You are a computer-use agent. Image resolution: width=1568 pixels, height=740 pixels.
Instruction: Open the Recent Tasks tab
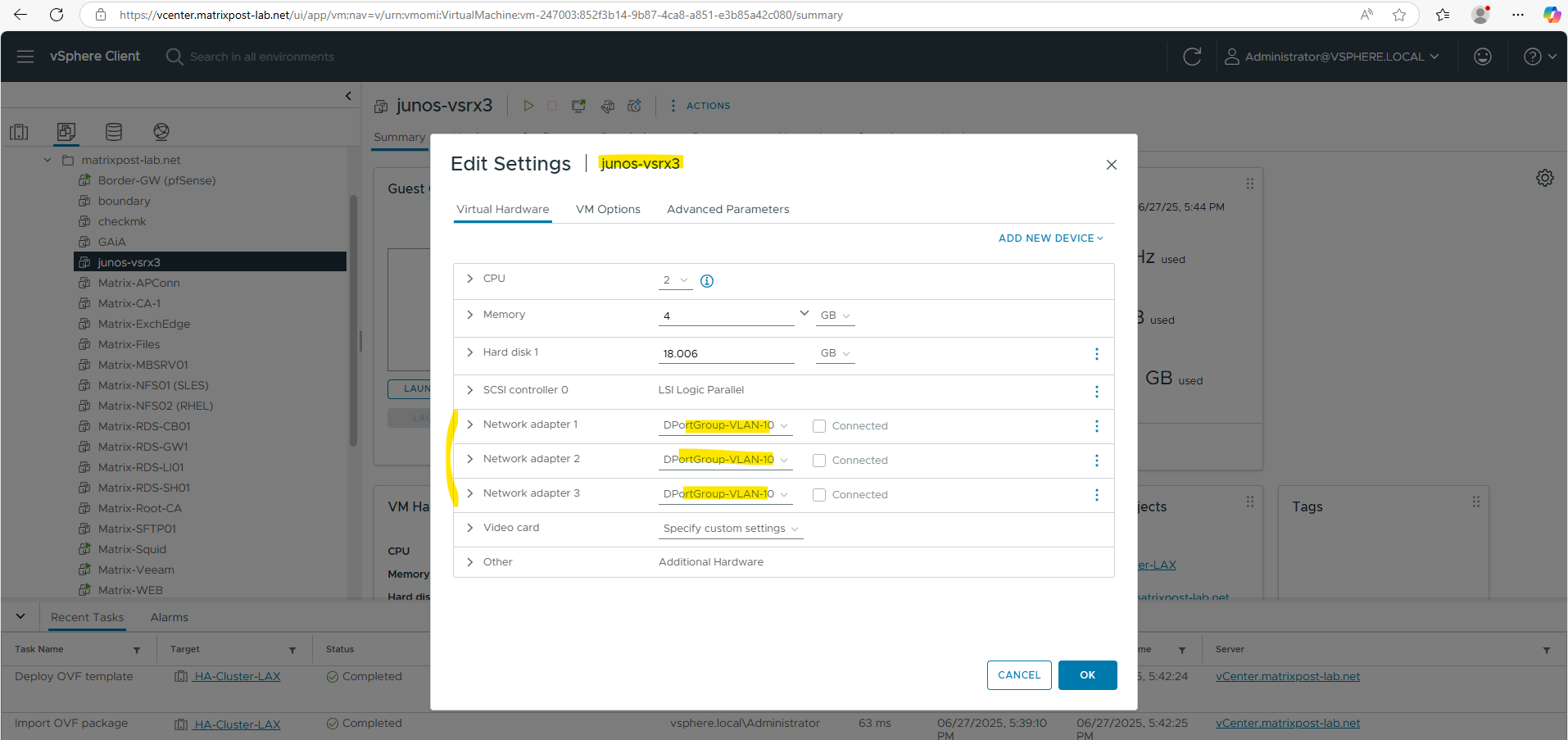click(87, 618)
